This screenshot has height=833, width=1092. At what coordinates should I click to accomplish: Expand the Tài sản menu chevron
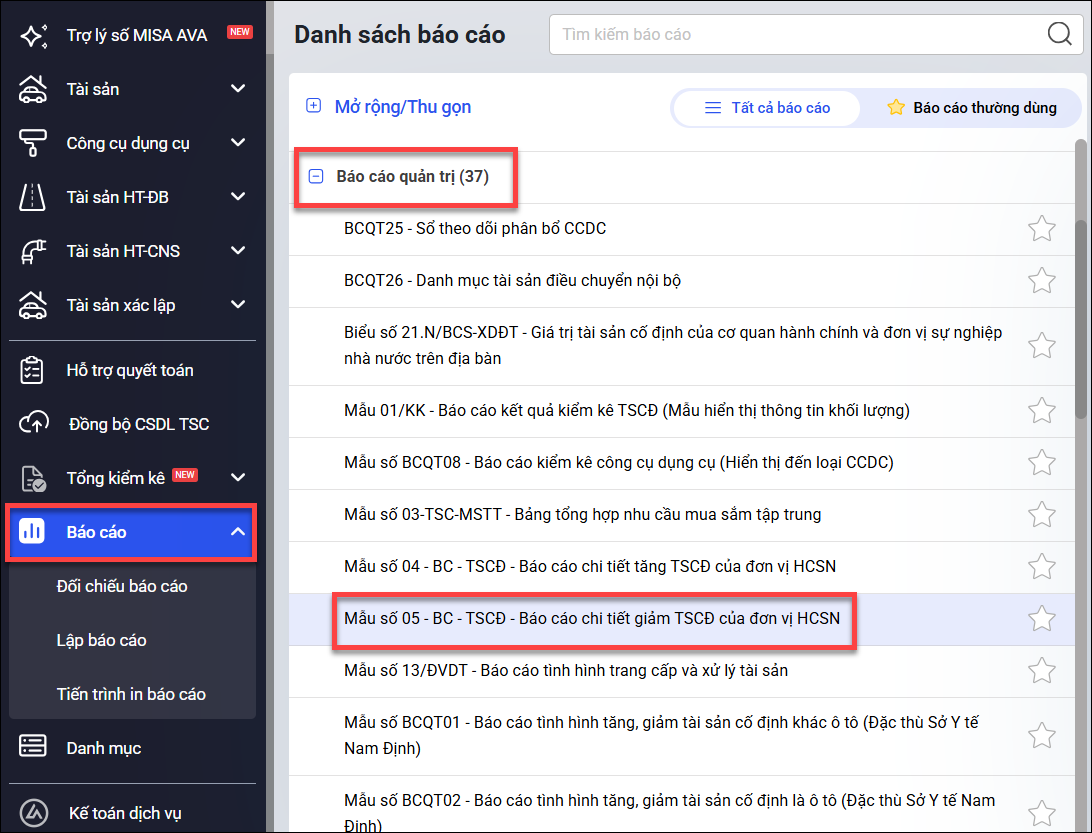238,89
